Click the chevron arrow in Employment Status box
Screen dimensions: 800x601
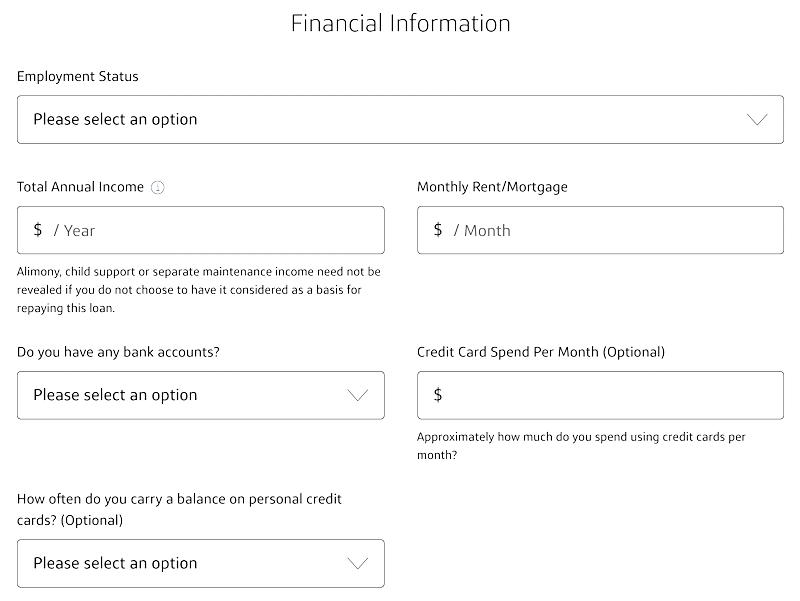[x=757, y=119]
